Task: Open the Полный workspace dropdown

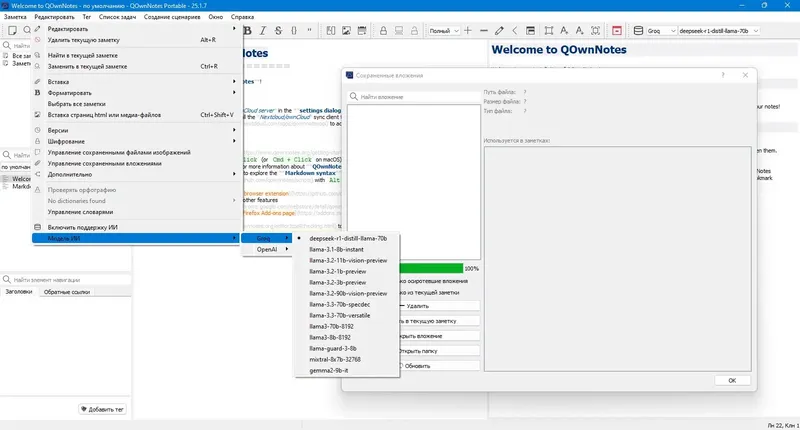Action: (x=443, y=31)
